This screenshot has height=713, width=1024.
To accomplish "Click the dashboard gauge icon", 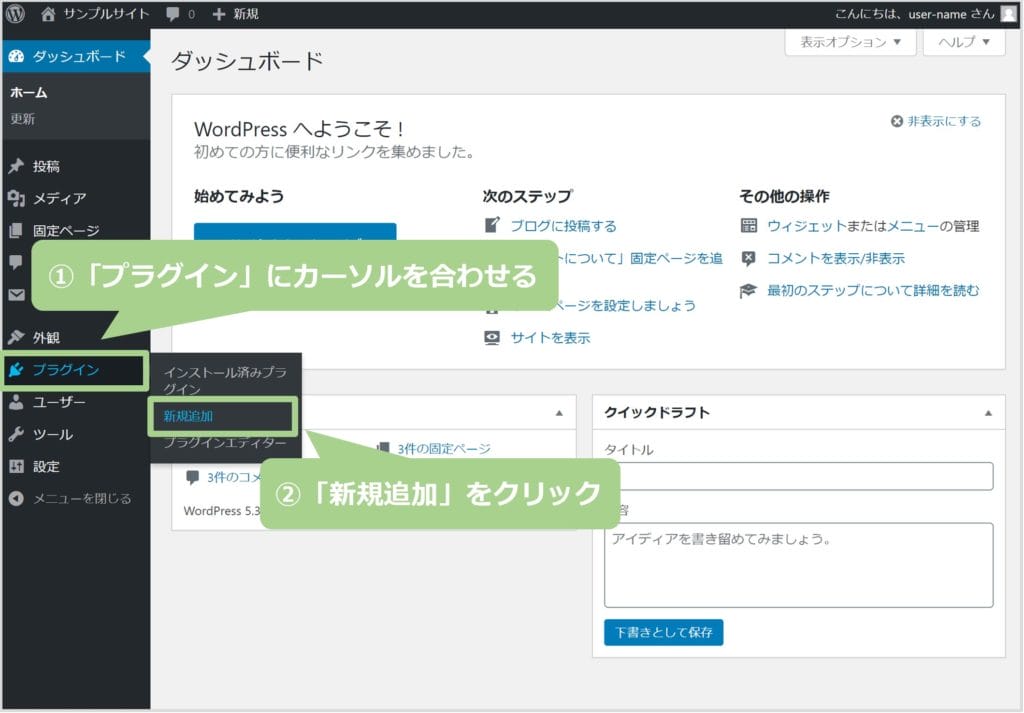I will tap(16, 57).
